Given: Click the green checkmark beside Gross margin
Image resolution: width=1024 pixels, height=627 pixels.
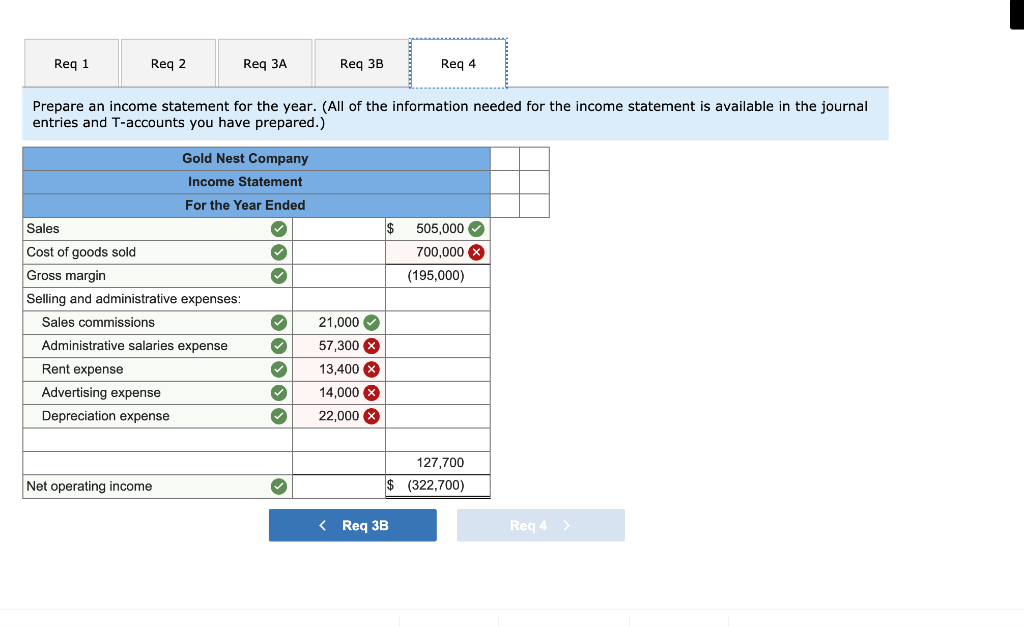Looking at the screenshot, I should (278, 275).
